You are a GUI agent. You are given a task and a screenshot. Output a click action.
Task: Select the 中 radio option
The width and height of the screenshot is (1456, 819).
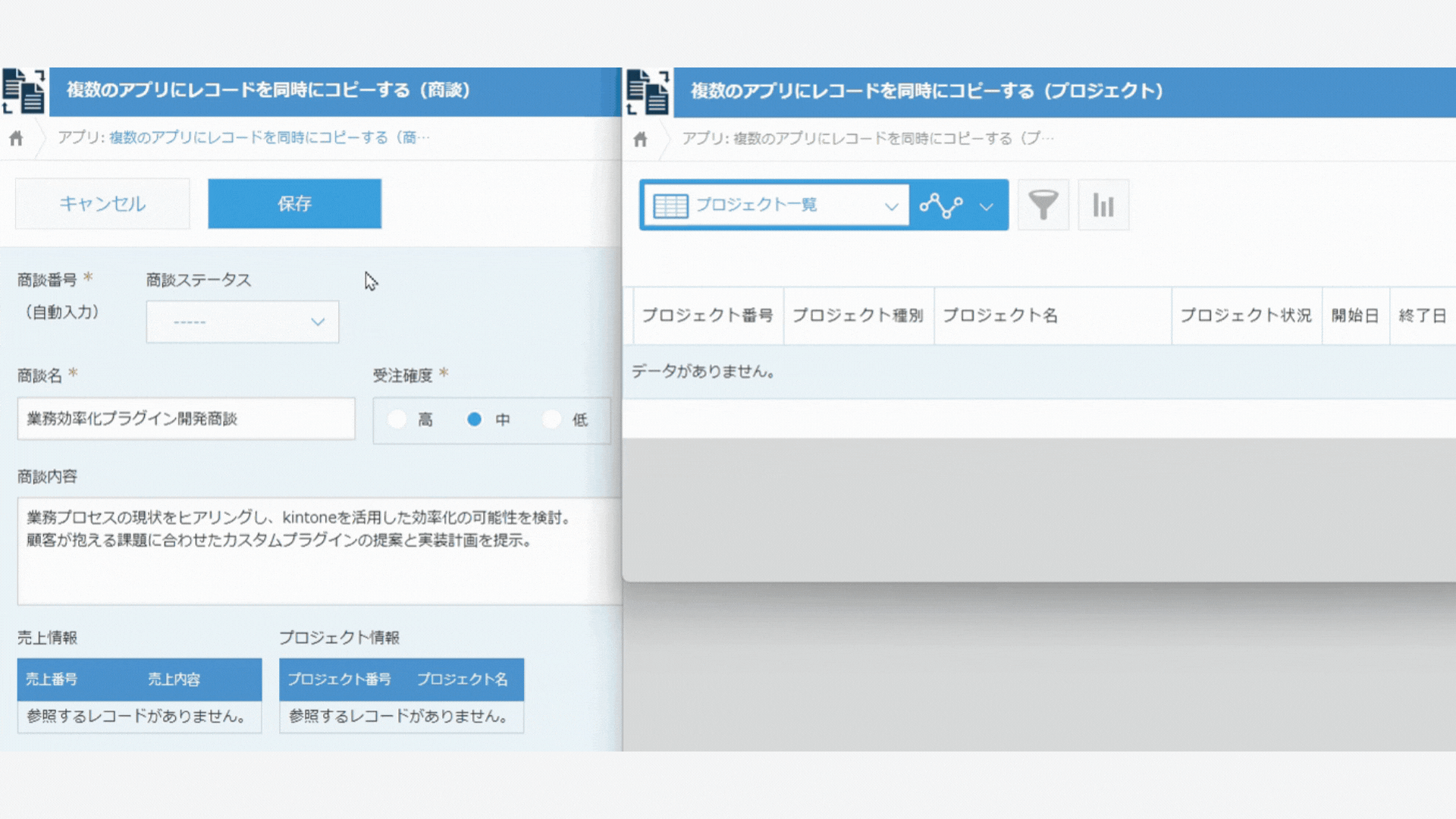click(474, 419)
